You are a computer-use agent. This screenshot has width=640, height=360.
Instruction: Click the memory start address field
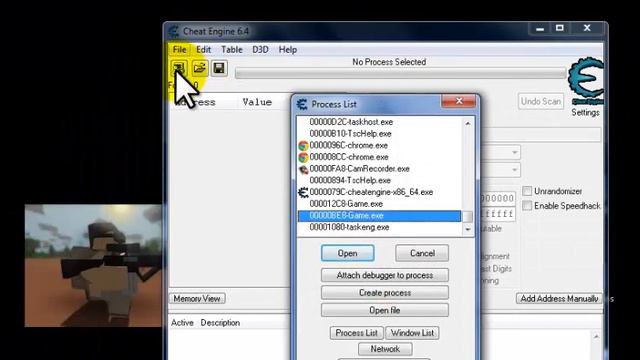pyautogui.click(x=498, y=199)
